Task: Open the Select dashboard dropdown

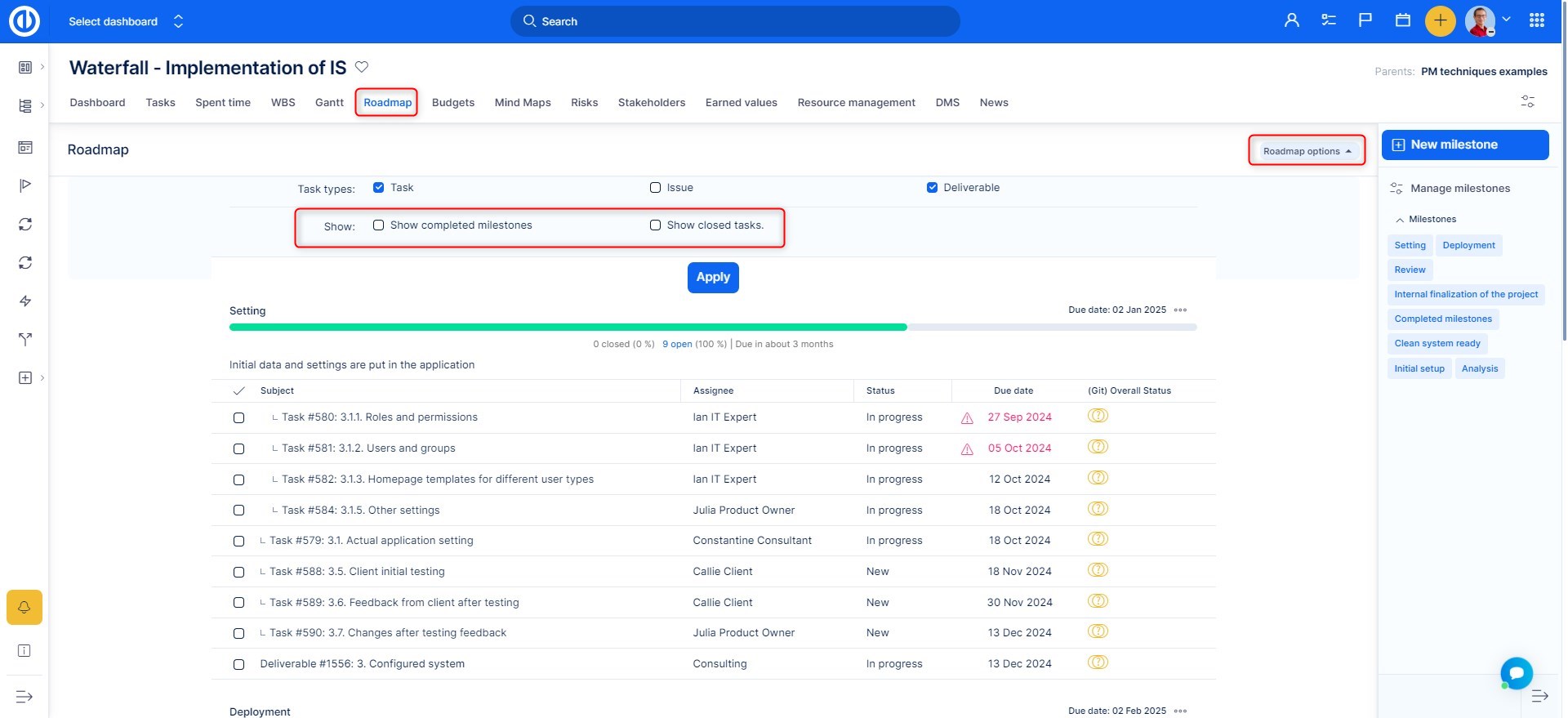Action: click(x=125, y=21)
